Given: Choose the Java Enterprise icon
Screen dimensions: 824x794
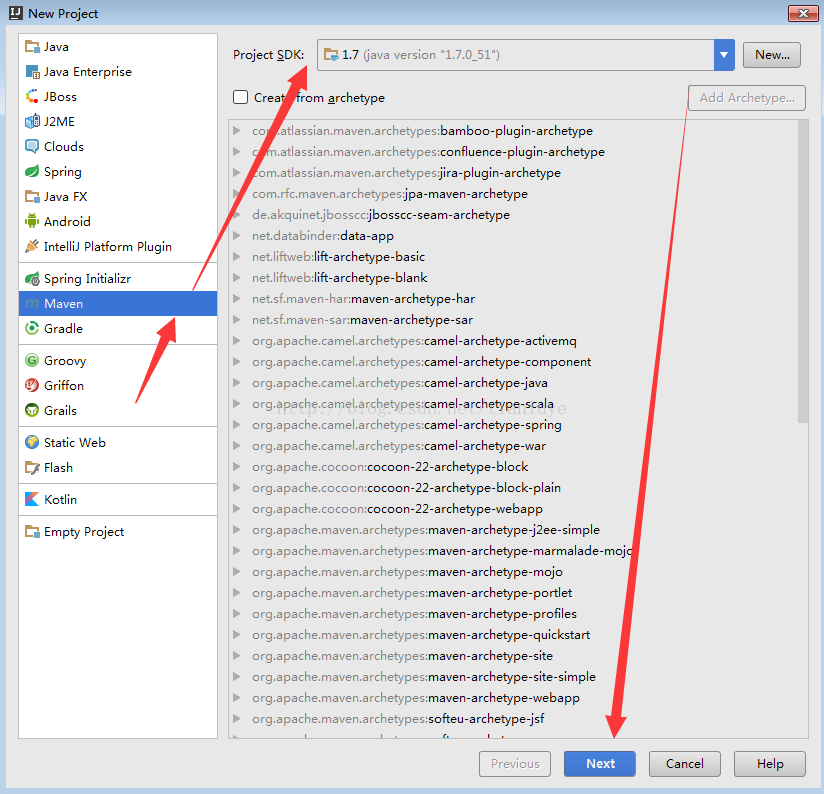Looking at the screenshot, I should tap(32, 72).
